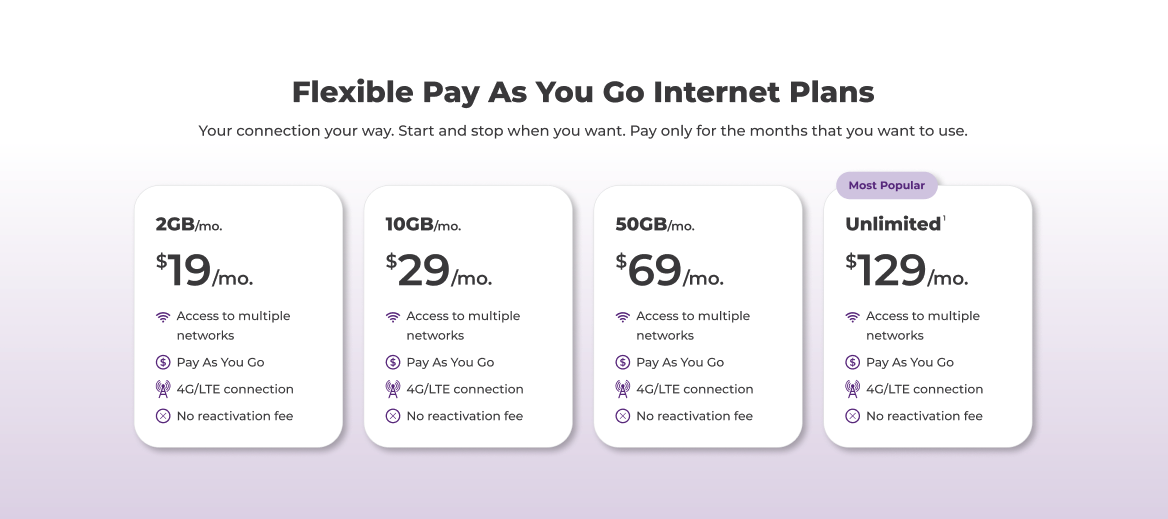
Task: Click the dollar icon in the 10GB plan
Action: click(x=393, y=362)
